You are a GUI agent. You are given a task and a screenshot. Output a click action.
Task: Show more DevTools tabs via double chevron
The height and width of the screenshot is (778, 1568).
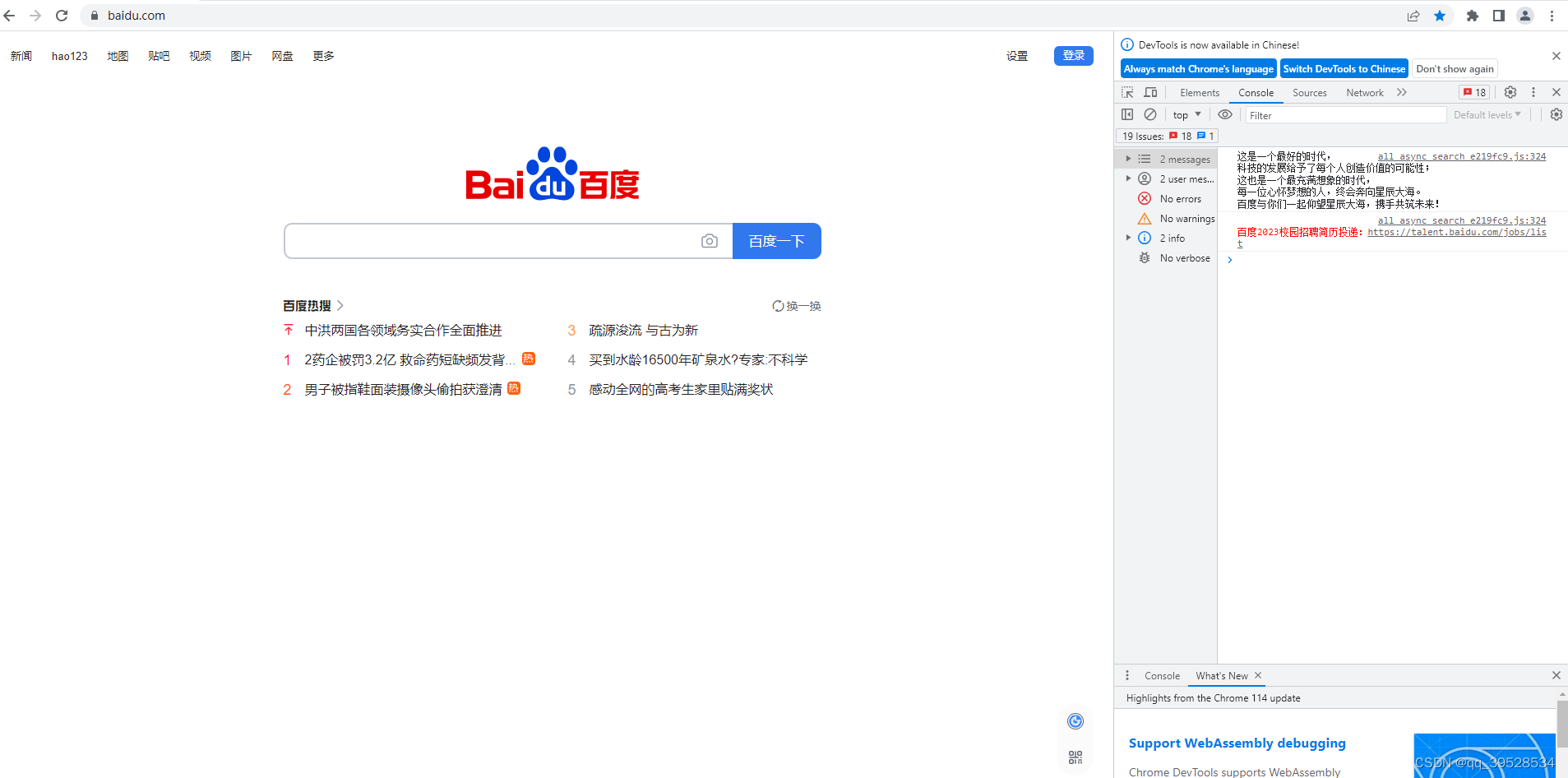1402,92
